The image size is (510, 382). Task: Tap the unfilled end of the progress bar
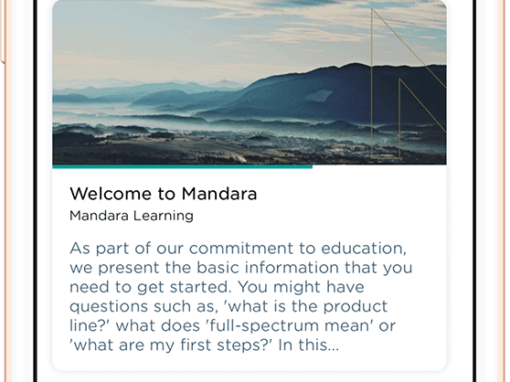click(380, 167)
